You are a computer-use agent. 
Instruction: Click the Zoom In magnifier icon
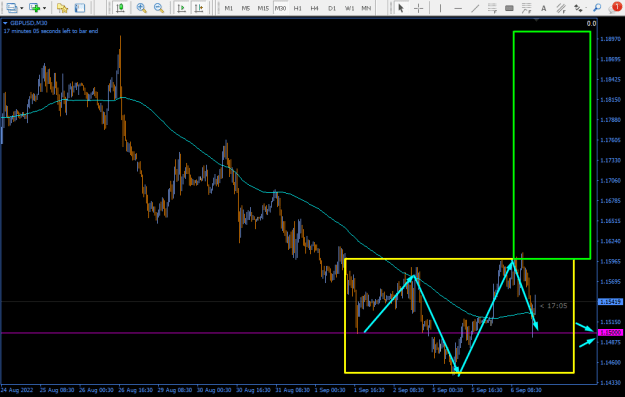pyautogui.click(x=142, y=8)
